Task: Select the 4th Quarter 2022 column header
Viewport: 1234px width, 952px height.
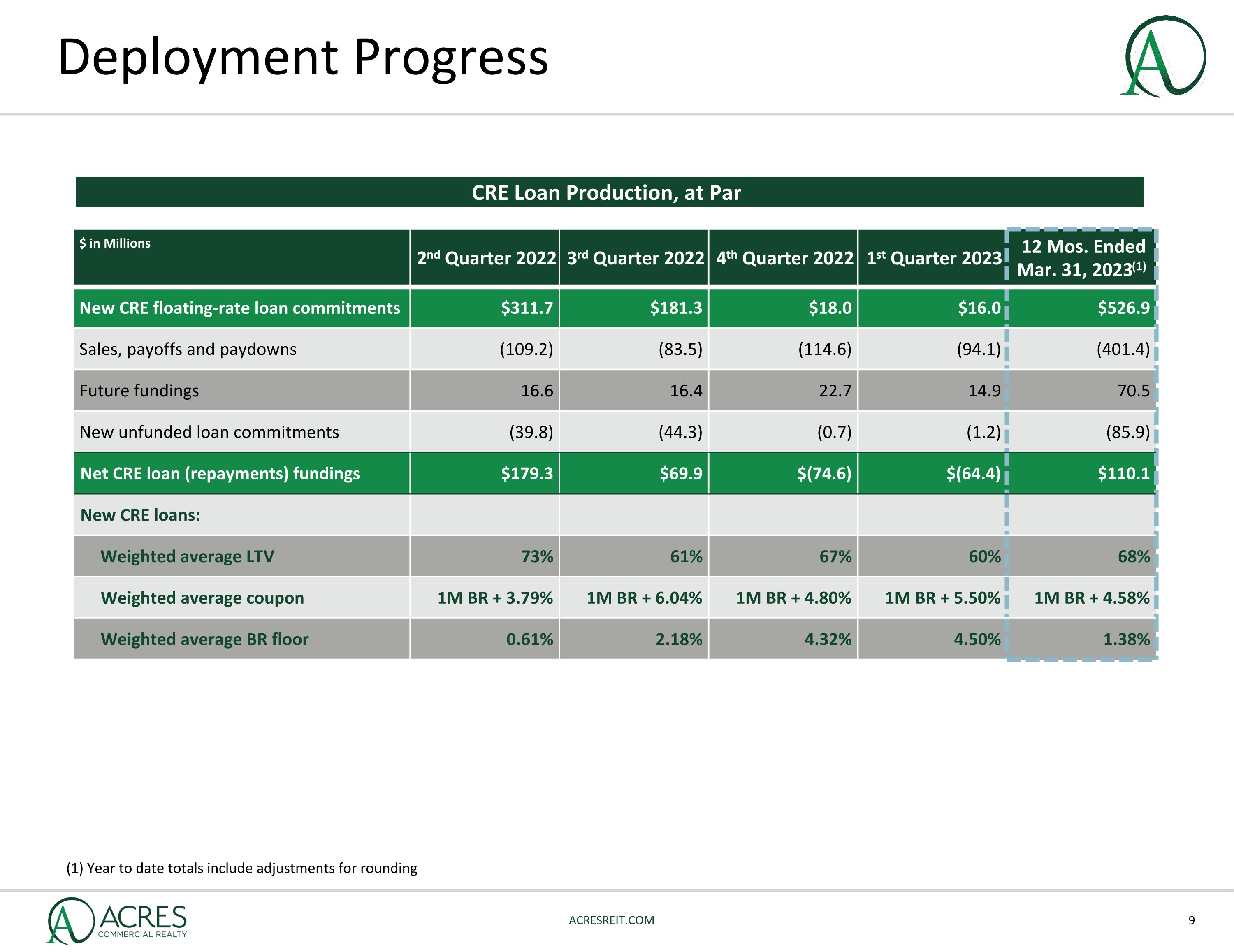Action: (784, 258)
